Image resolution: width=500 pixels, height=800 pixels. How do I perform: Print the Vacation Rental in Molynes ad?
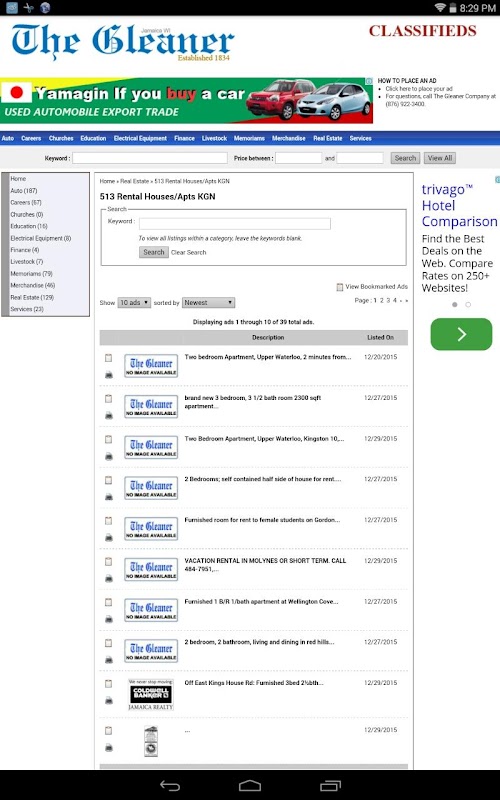click(109, 579)
